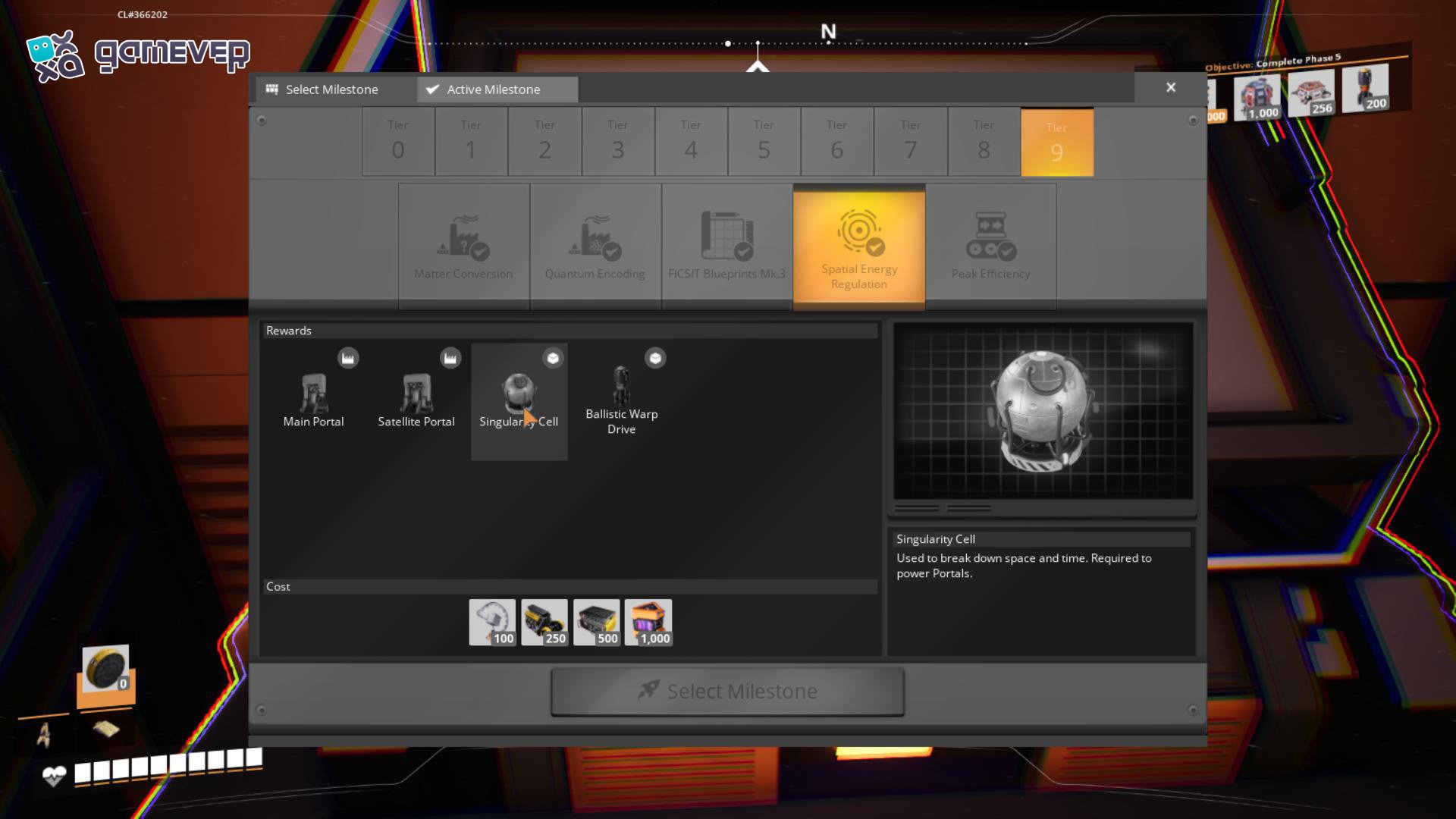The image size is (1456, 819).
Task: Open the FICSIT Blueprints Mk.3 milestone
Action: pyautogui.click(x=726, y=246)
